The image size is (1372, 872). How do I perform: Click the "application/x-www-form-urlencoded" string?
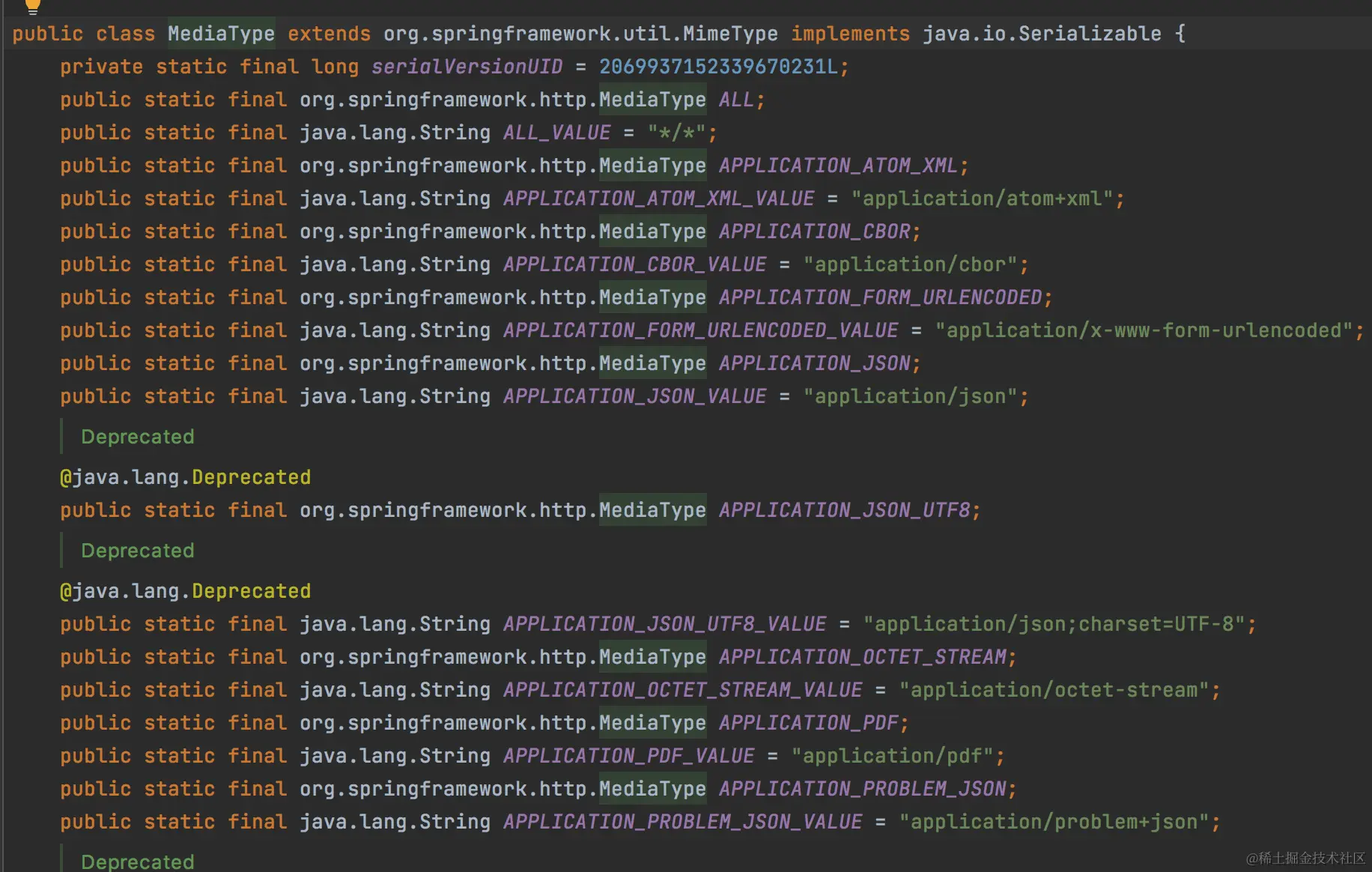(1144, 330)
